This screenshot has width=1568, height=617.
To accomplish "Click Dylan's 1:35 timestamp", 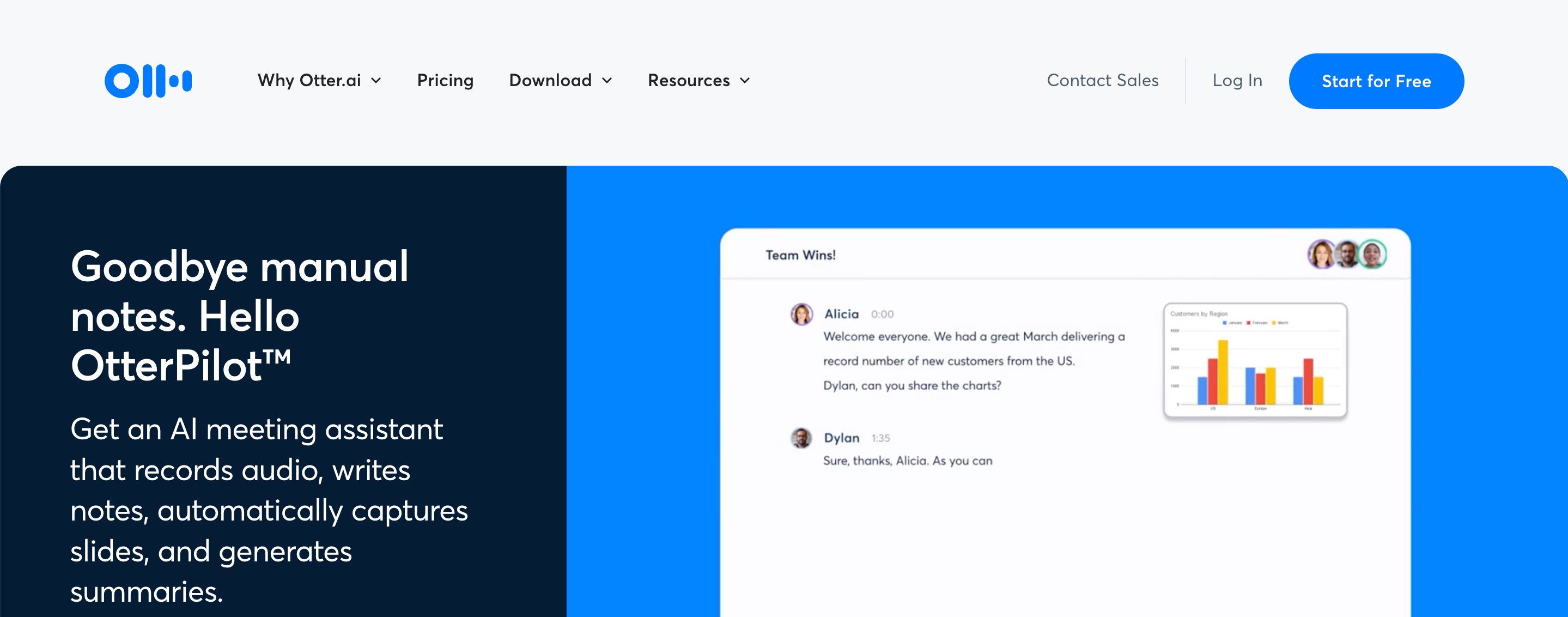I will click(880, 438).
